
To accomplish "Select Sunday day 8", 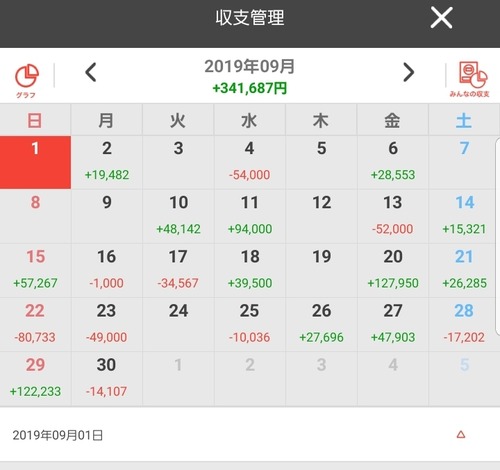I will pyautogui.click(x=35, y=216).
